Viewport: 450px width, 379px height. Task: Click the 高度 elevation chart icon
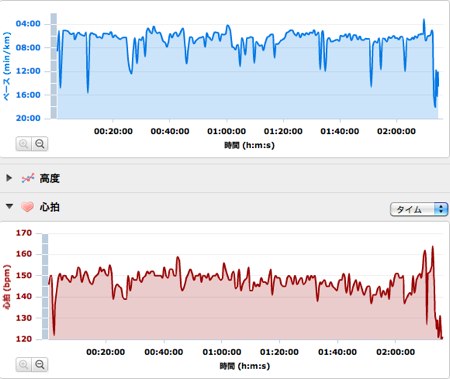point(28,178)
